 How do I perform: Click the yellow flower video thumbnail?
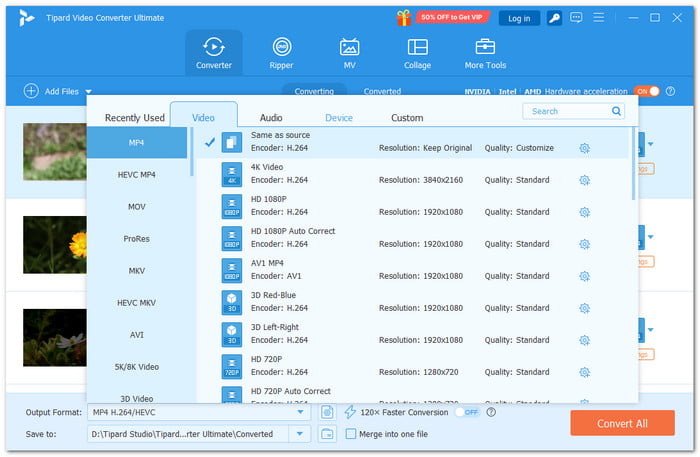55,245
